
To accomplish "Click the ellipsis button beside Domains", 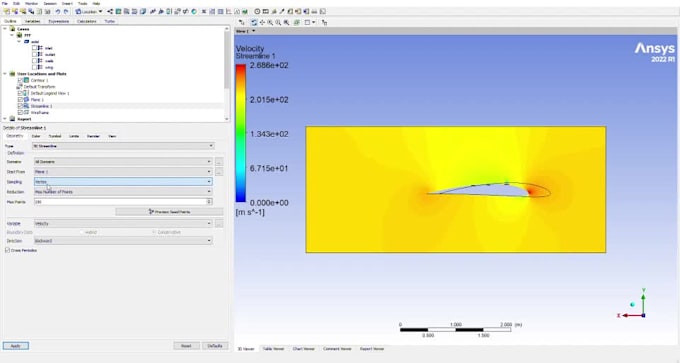I will [219, 162].
